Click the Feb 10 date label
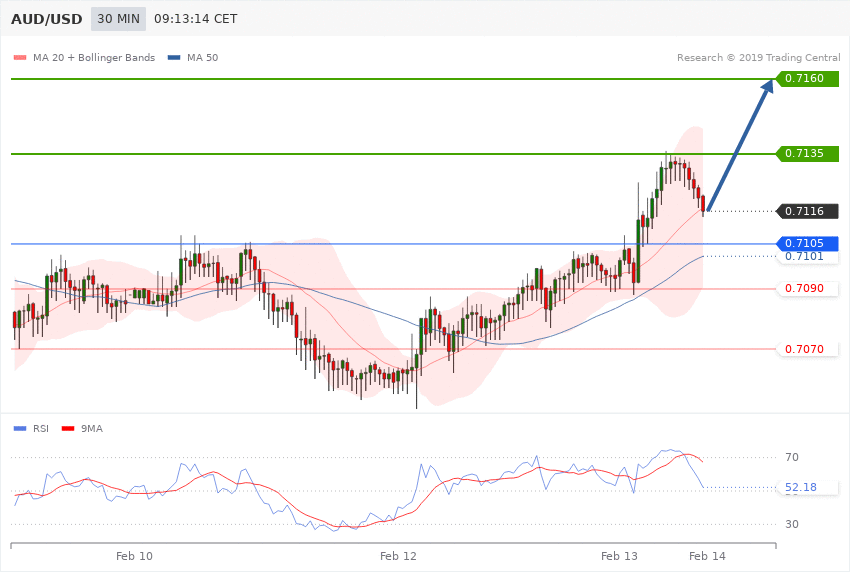Screen dimensions: 850x576 tap(134, 556)
